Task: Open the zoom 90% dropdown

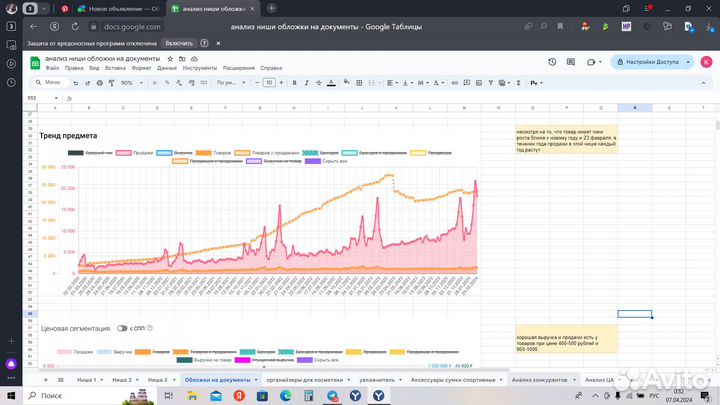Action: [x=130, y=82]
